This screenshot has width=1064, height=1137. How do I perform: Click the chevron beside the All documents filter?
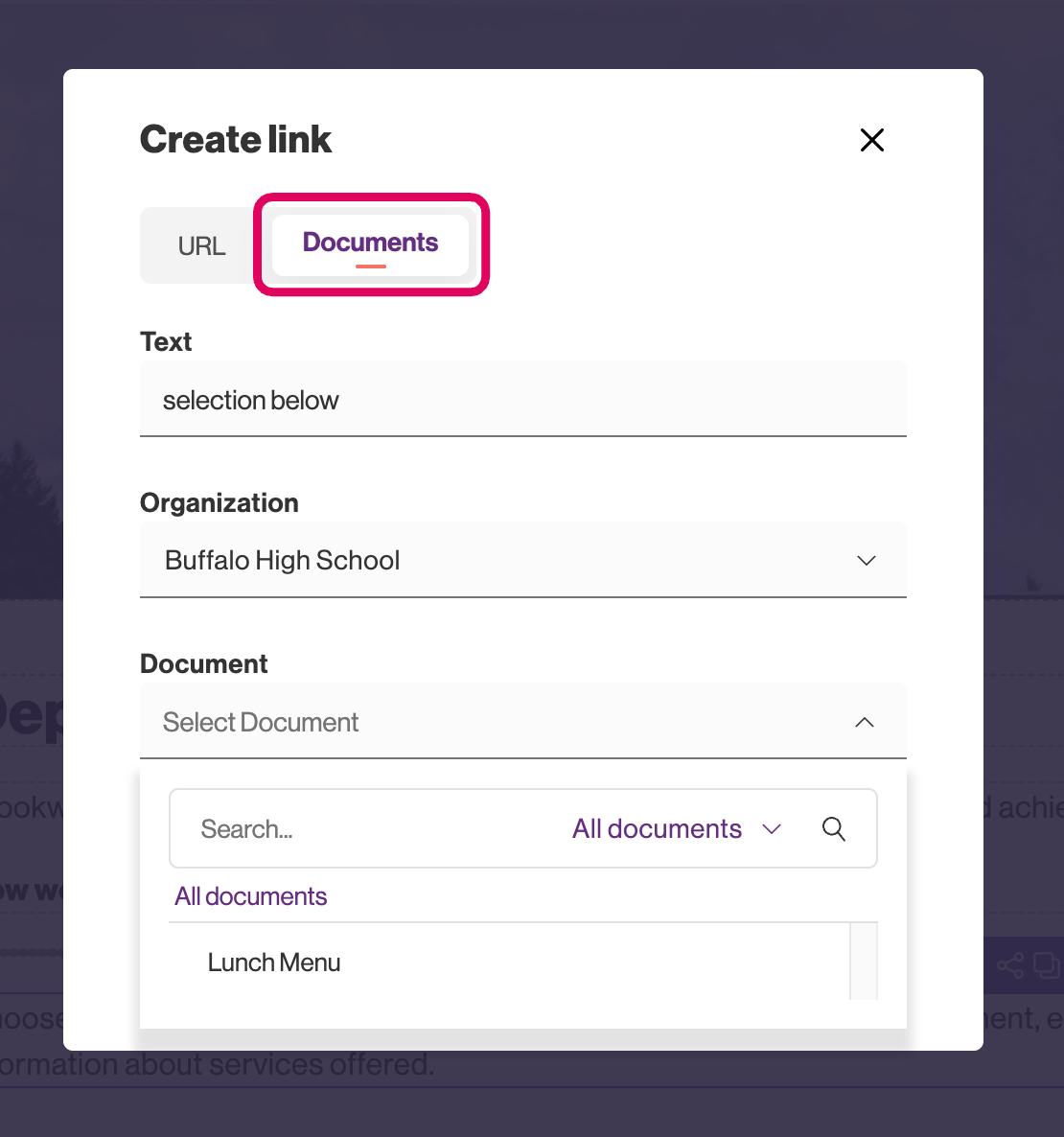click(772, 829)
